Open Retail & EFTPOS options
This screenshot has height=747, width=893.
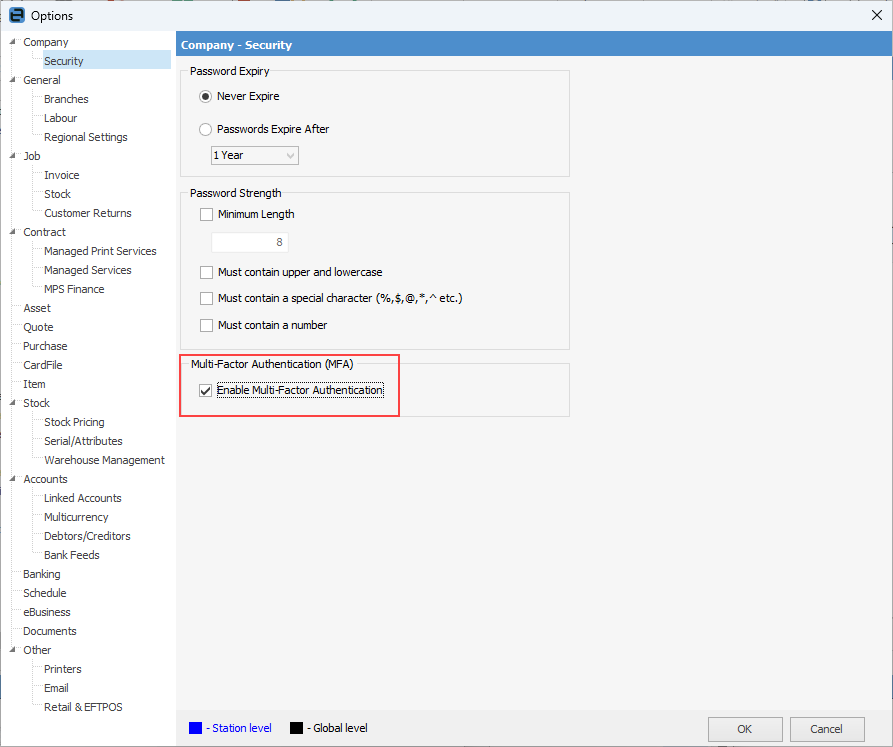click(83, 707)
